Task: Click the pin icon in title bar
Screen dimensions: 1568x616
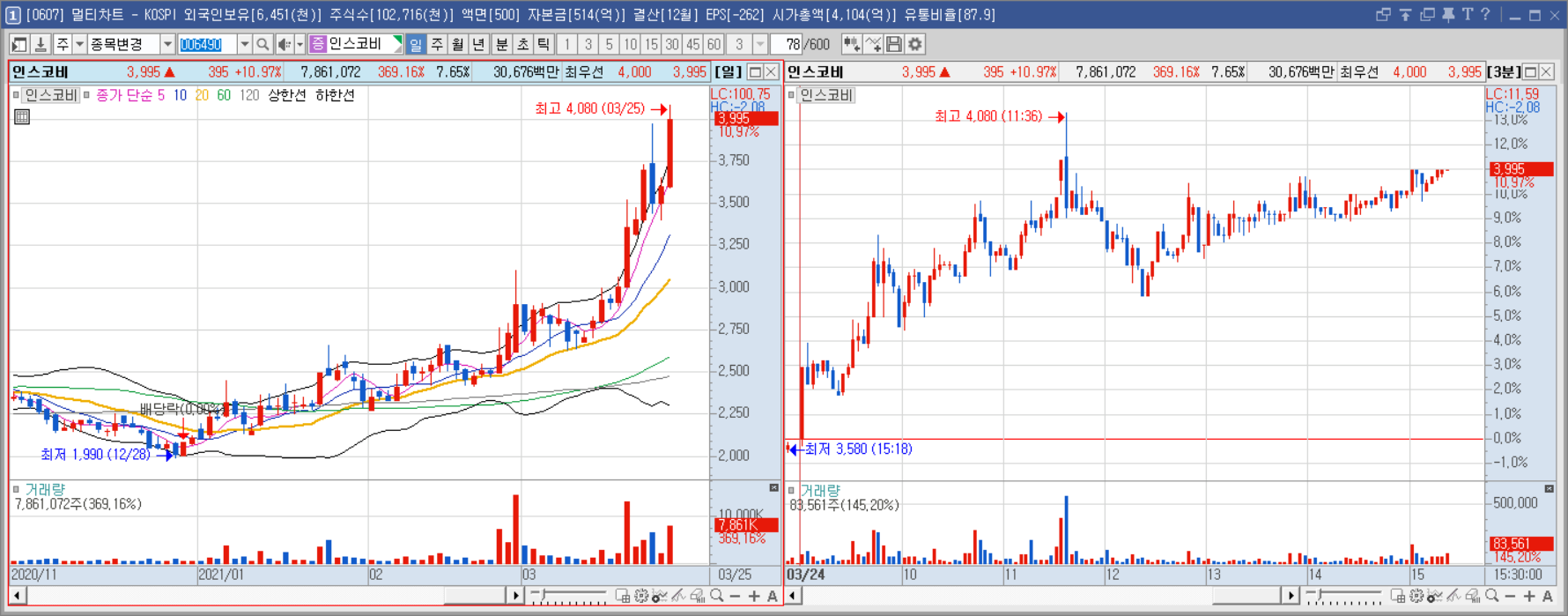Action: pos(1447,14)
